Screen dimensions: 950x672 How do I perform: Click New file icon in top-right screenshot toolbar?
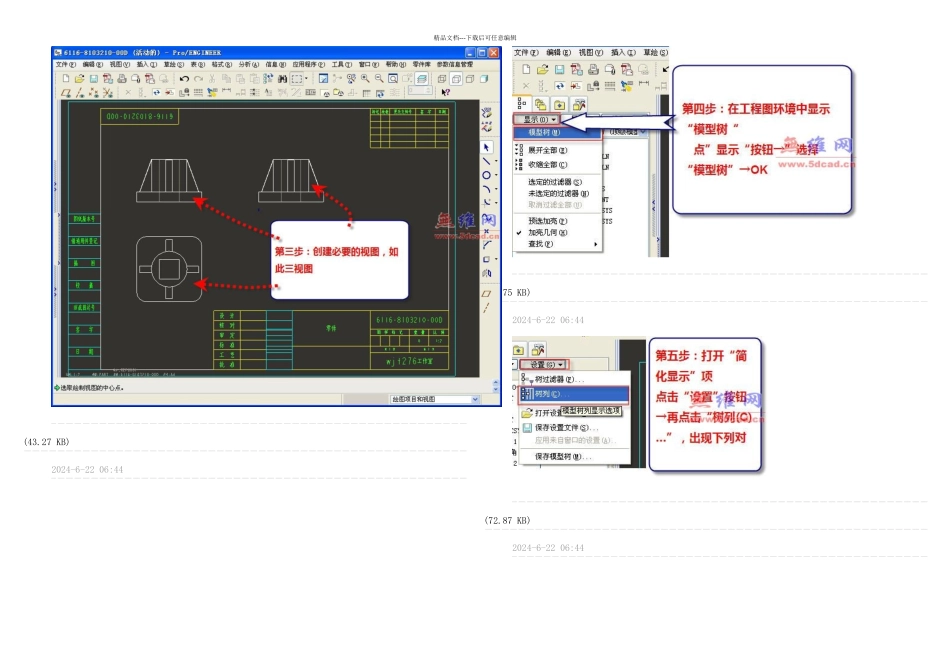click(526, 70)
